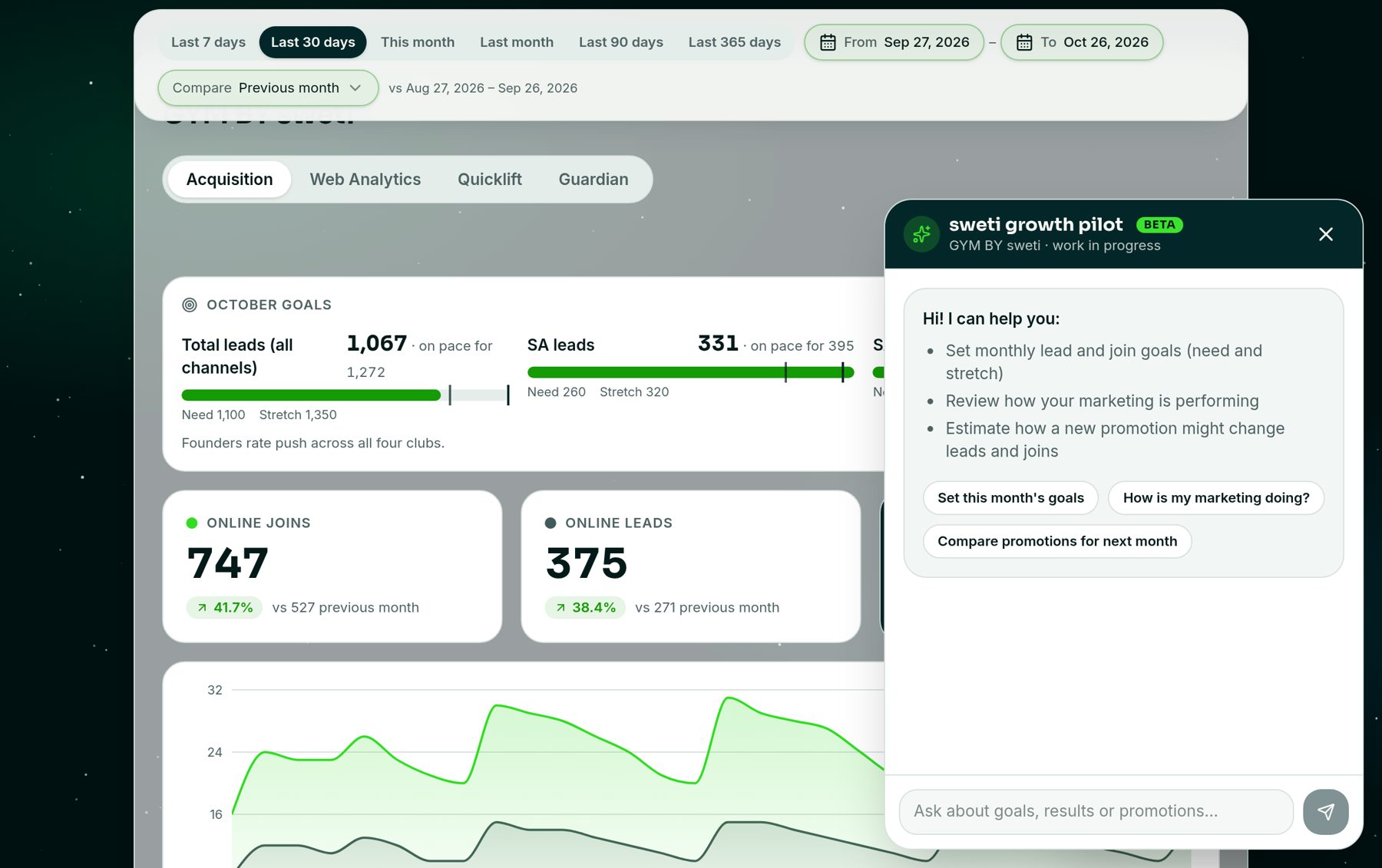Click 'vs 527 previous month' text

[x=345, y=608]
